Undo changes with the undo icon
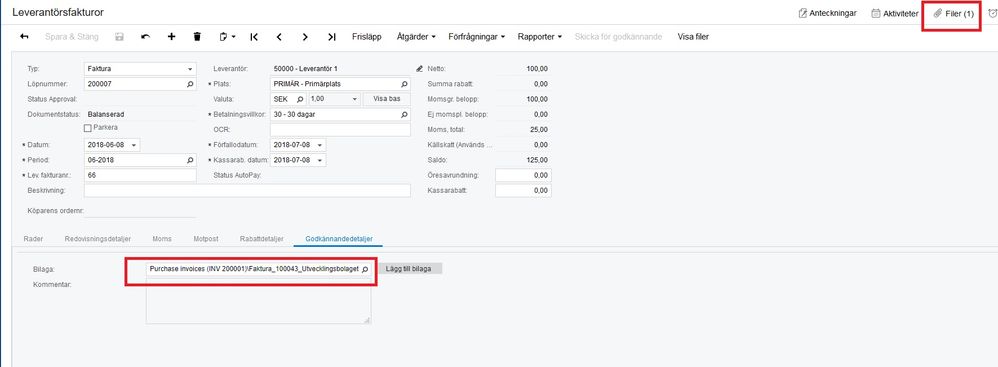This screenshot has height=367, width=998. [145, 37]
